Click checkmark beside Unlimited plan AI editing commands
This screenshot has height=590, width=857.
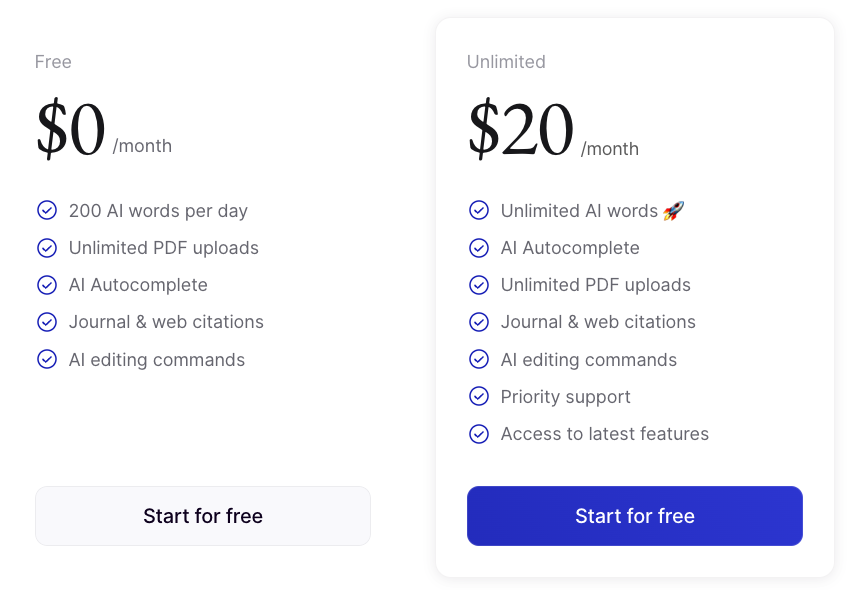[479, 359]
